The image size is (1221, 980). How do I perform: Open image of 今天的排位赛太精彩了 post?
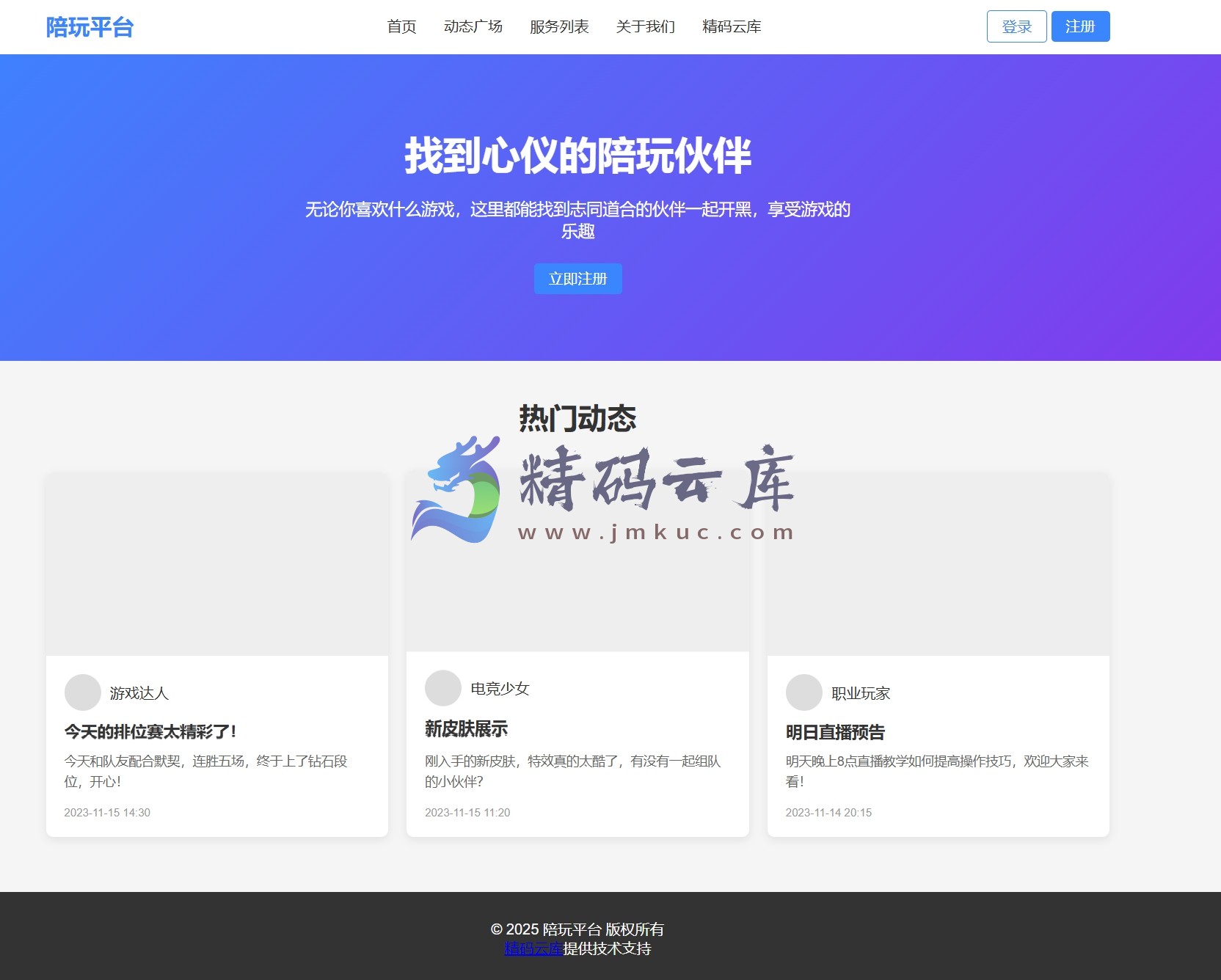pos(217,564)
